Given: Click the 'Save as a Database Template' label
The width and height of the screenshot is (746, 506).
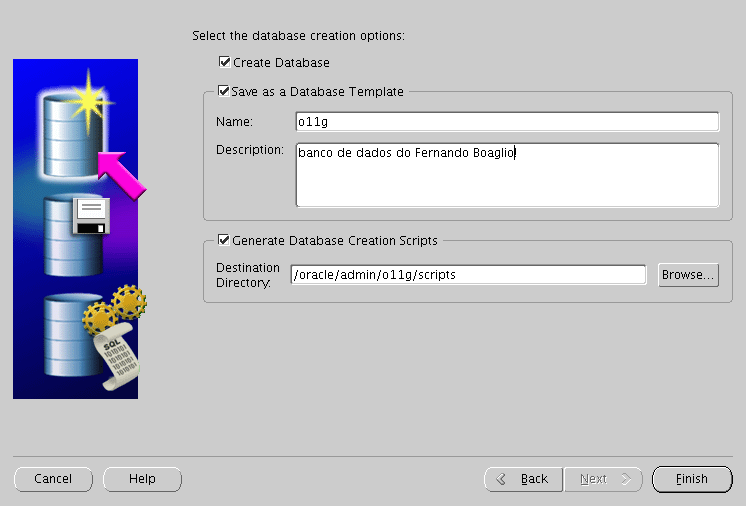Looking at the screenshot, I should point(317,91).
